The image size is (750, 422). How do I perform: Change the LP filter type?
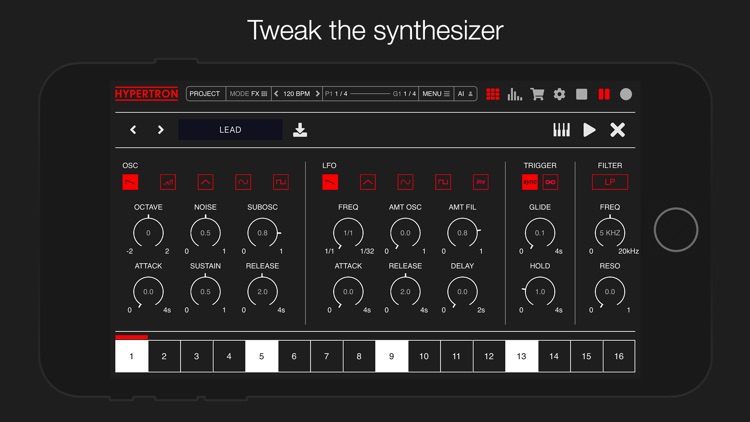[x=610, y=182]
